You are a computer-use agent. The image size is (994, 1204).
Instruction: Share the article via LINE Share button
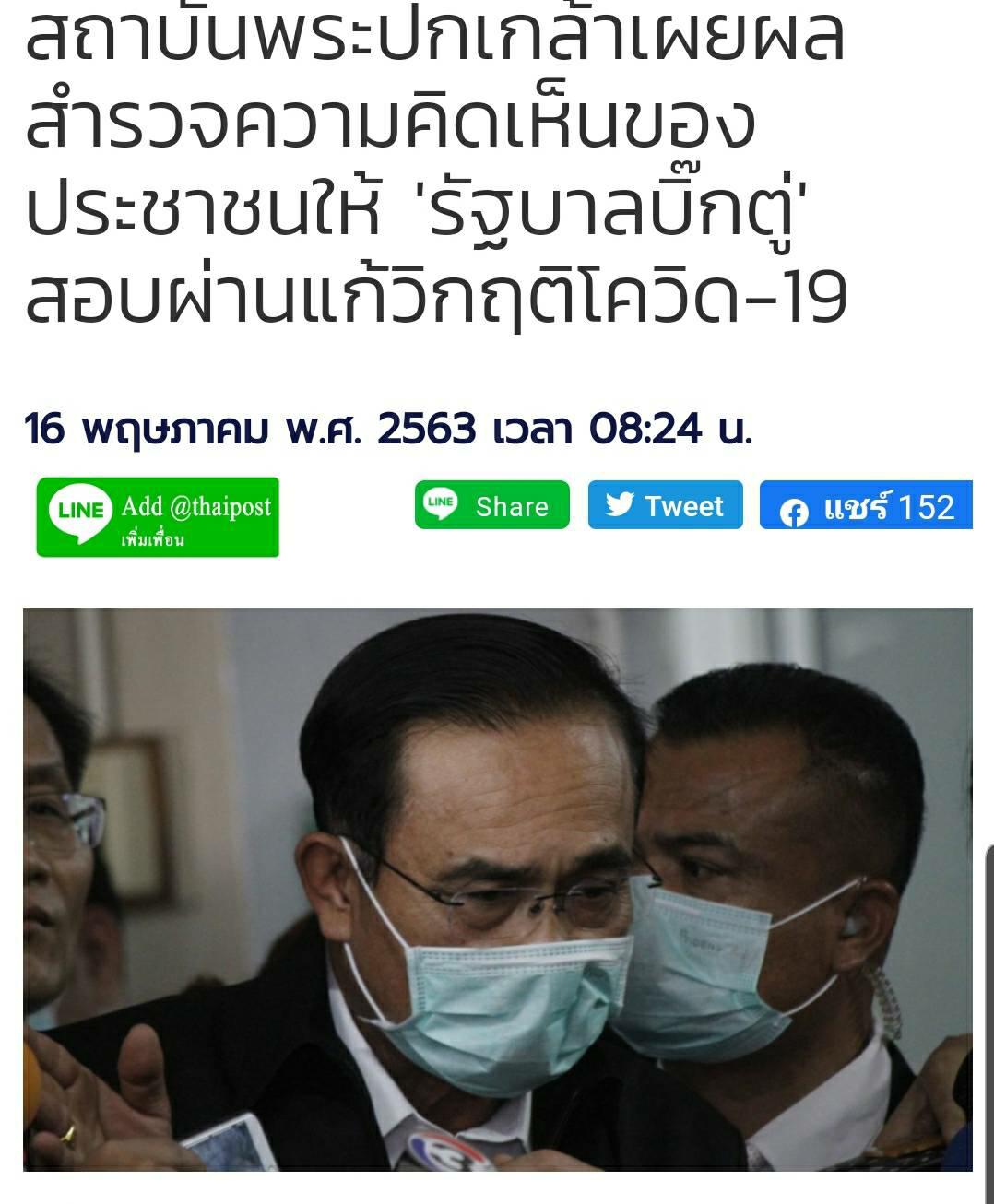491,505
